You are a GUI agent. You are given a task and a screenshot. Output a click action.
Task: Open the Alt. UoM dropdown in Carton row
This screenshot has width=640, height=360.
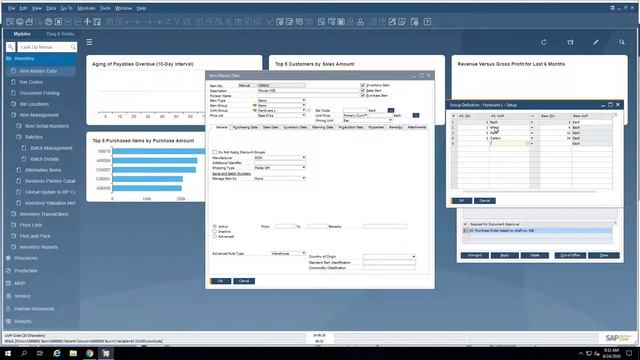coord(531,138)
